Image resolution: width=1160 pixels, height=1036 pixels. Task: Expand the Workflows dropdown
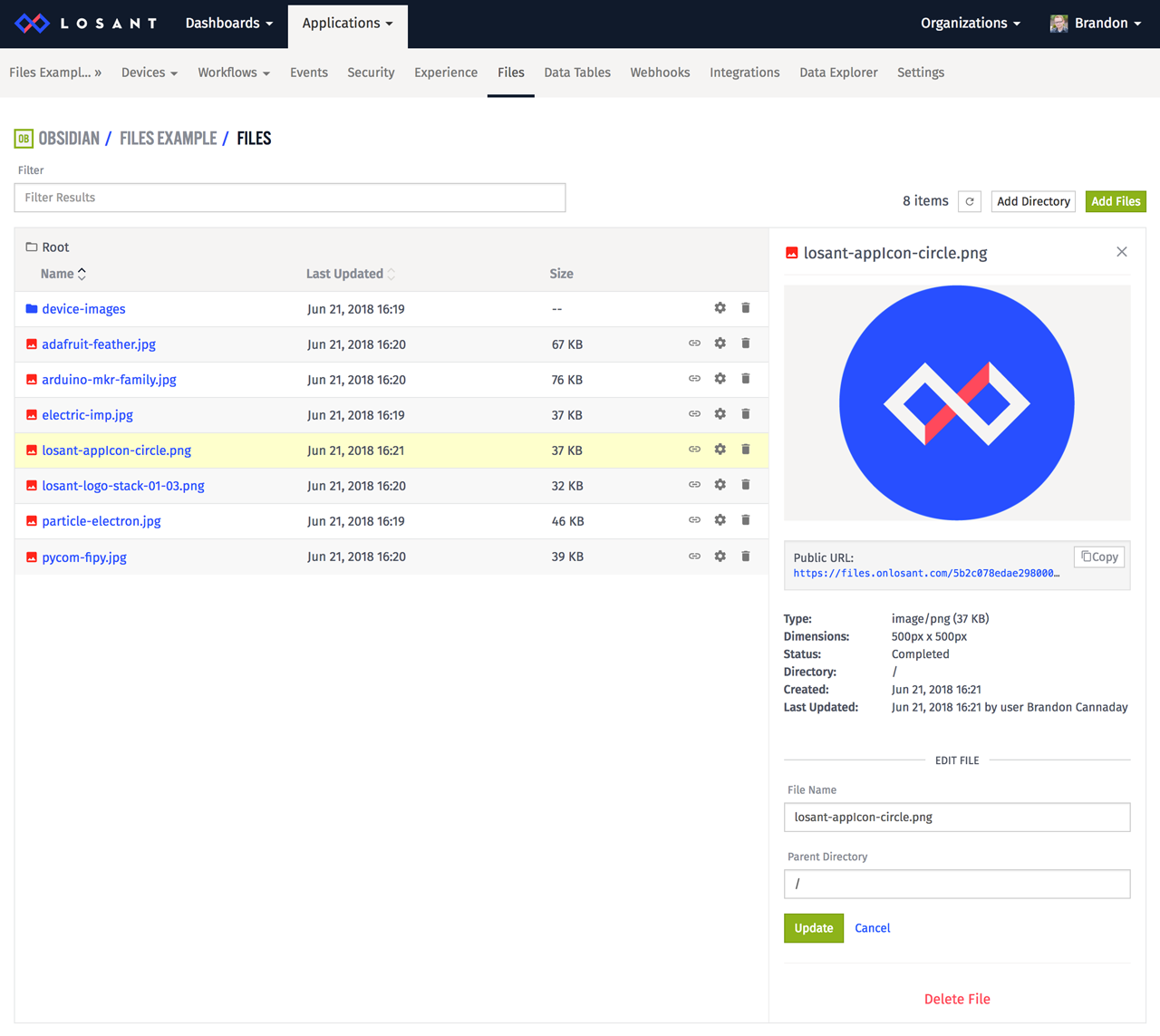click(x=234, y=73)
